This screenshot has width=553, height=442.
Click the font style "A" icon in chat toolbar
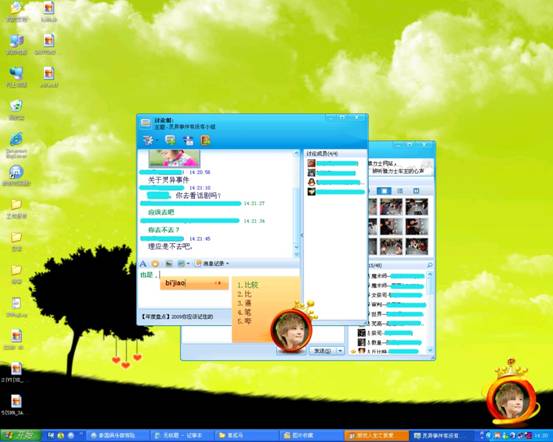[143, 264]
